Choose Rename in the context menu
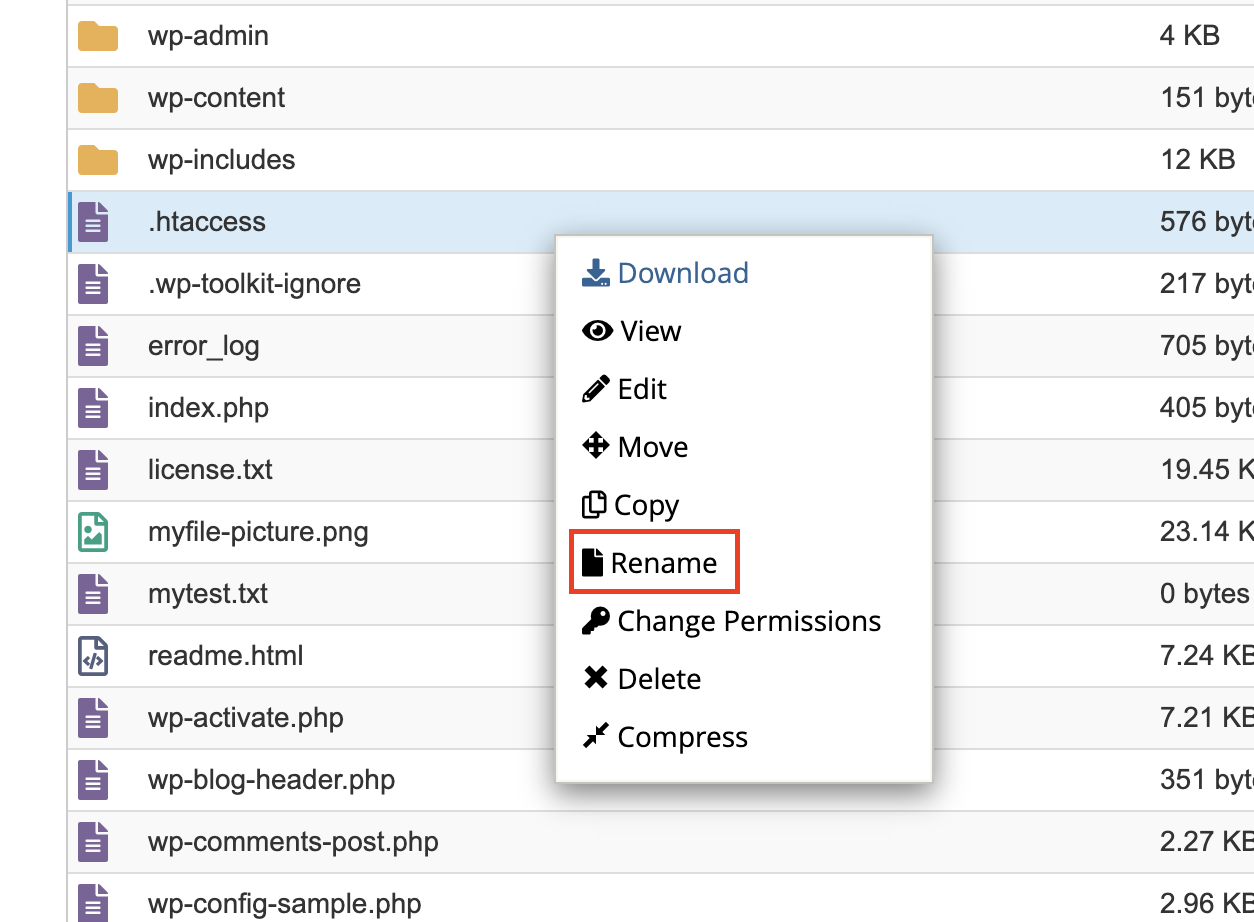The width and height of the screenshot is (1254, 922). click(x=652, y=563)
